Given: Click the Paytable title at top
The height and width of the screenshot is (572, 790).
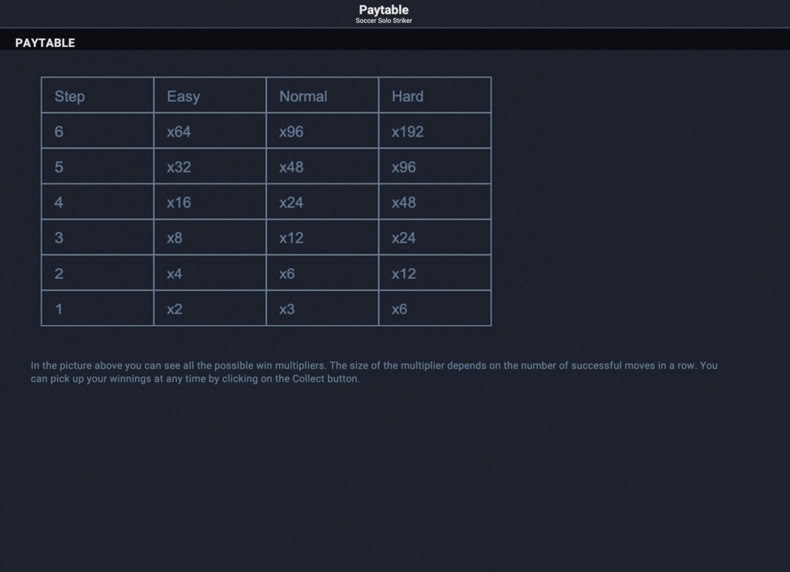Looking at the screenshot, I should (383, 10).
